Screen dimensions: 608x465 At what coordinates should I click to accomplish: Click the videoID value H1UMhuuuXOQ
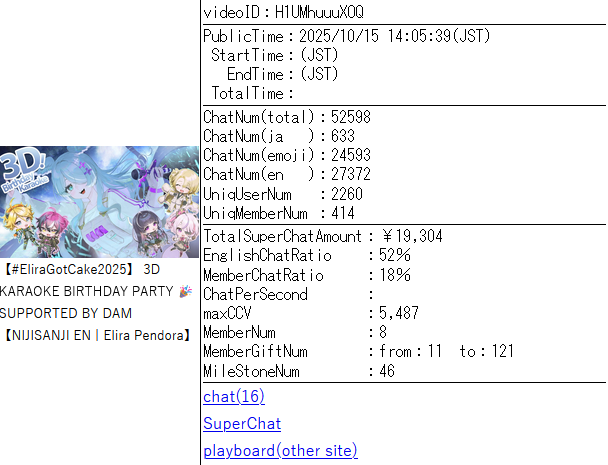tap(319, 12)
